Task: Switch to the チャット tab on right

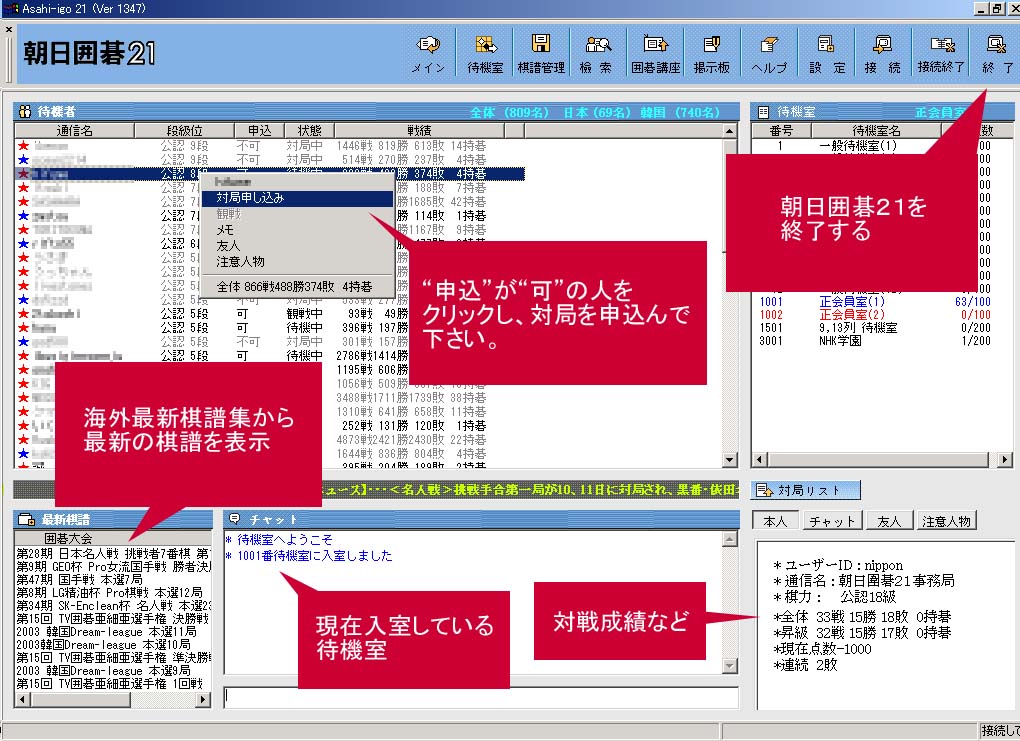Action: click(832, 521)
